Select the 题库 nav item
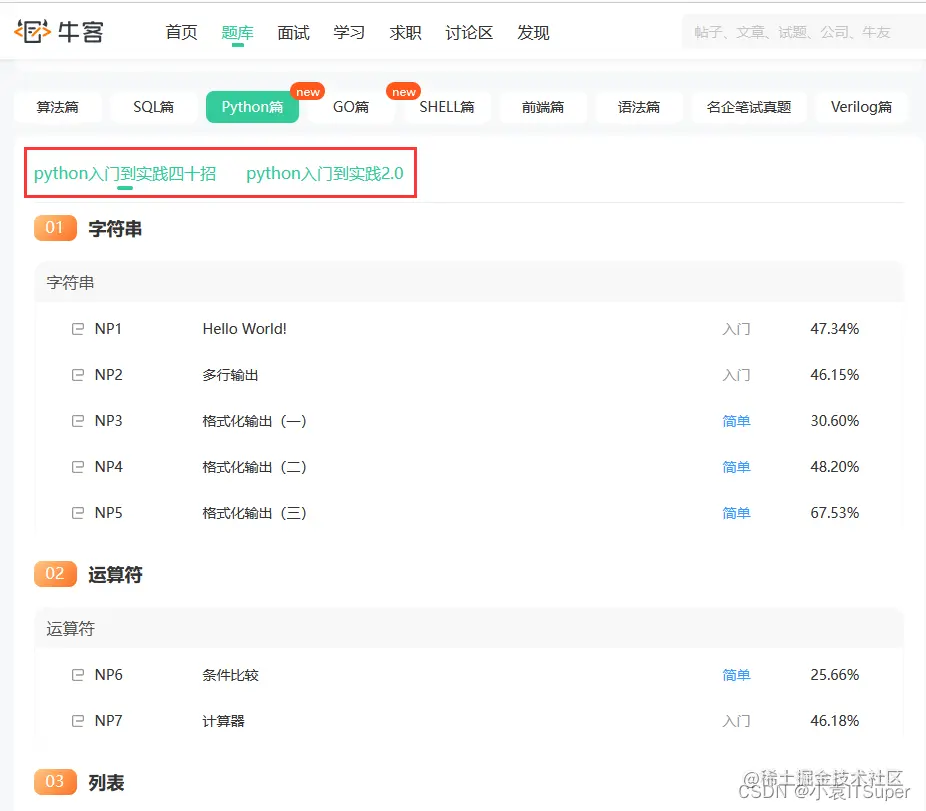The image size is (926, 811). (237, 32)
